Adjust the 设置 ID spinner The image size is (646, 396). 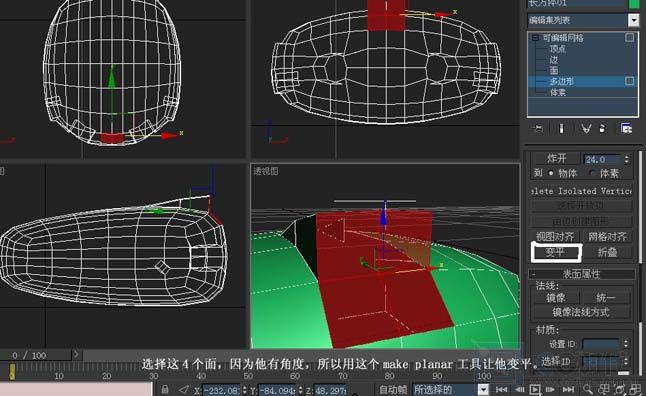pos(626,344)
